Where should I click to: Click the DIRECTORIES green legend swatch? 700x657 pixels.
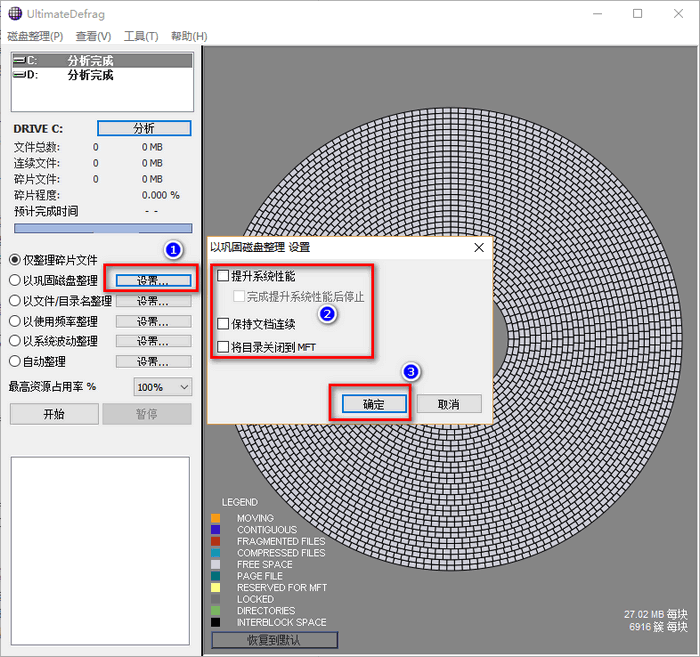point(216,611)
